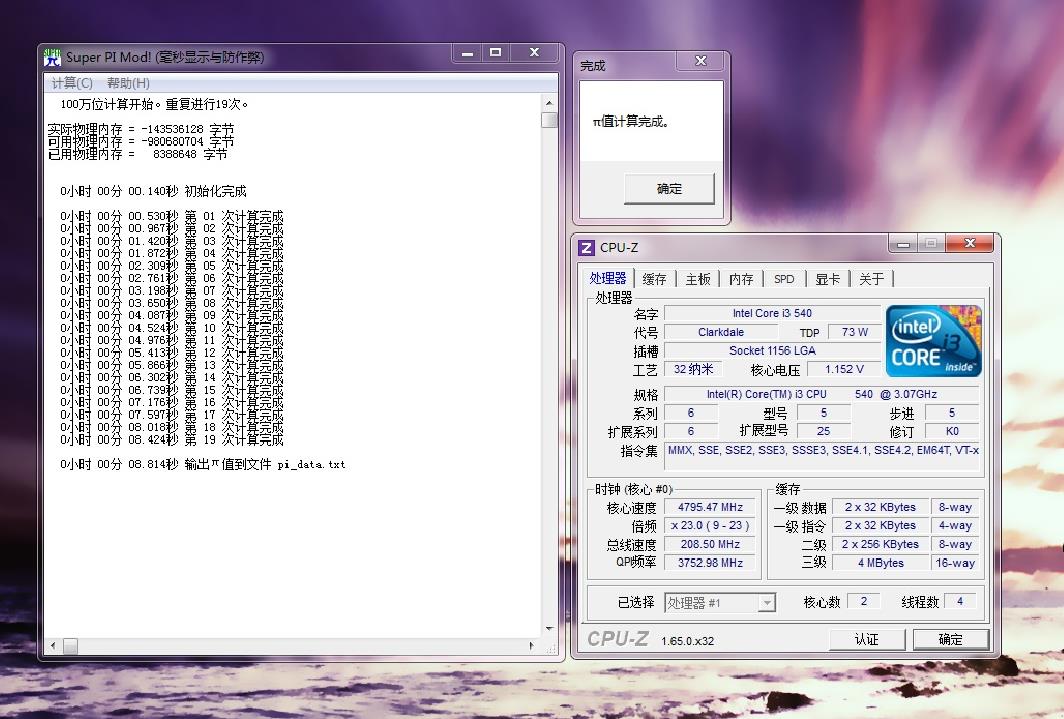Viewport: 1064px width, 719px height.
Task: Click Super PI vertical scrollbar up arrow
Action: click(x=549, y=103)
